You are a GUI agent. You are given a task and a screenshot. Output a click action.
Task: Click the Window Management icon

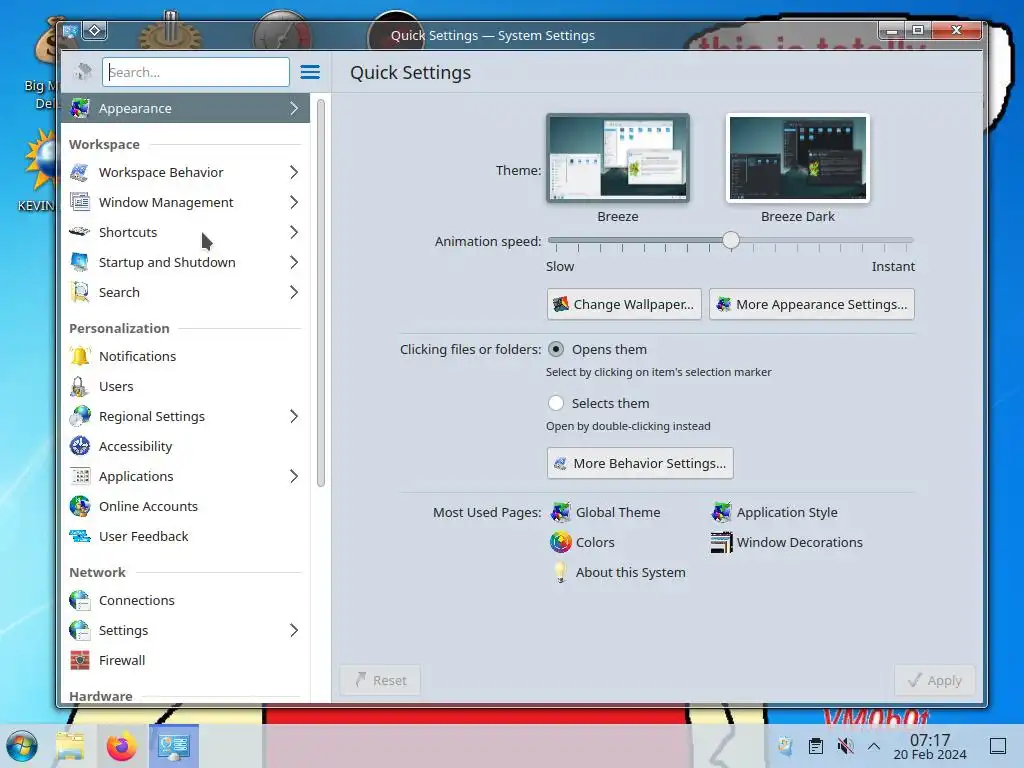pos(80,202)
